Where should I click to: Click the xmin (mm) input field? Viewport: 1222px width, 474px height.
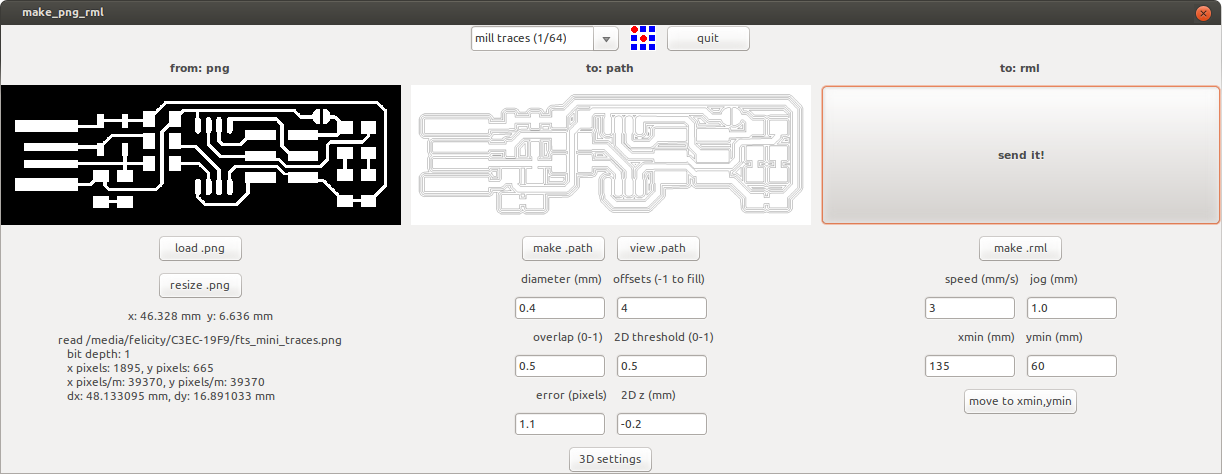[970, 366]
